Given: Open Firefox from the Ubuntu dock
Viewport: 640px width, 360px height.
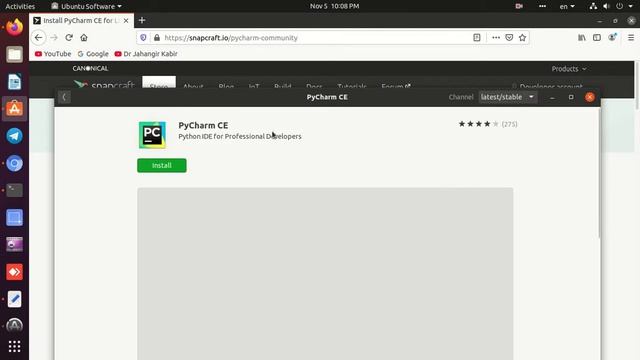Looking at the screenshot, I should pos(15,27).
